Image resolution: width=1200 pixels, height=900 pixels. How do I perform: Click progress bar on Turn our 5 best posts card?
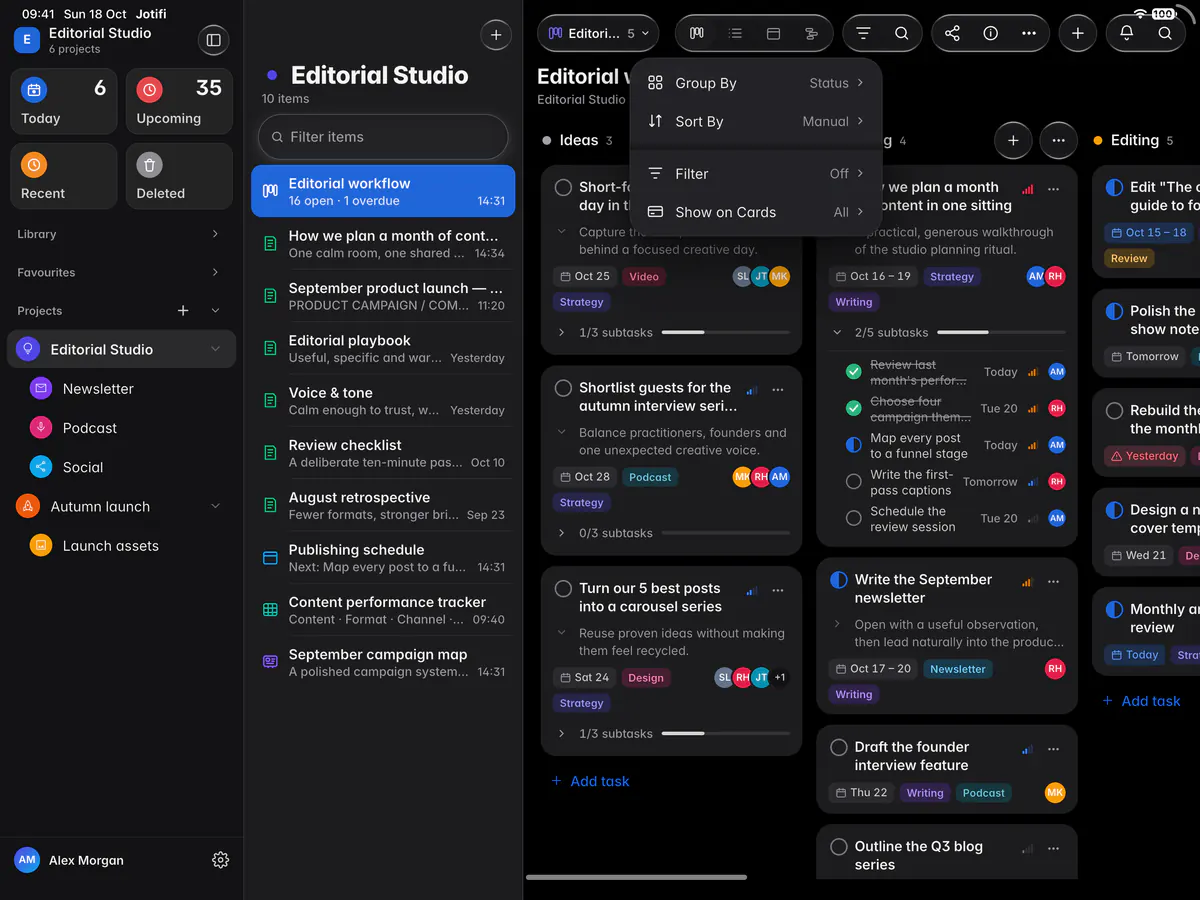(x=725, y=733)
